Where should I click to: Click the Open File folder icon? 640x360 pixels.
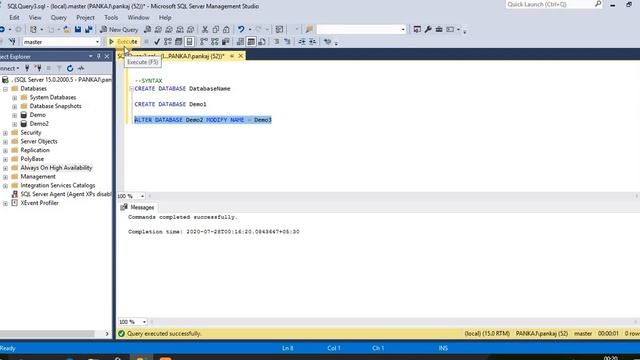coord(67,29)
